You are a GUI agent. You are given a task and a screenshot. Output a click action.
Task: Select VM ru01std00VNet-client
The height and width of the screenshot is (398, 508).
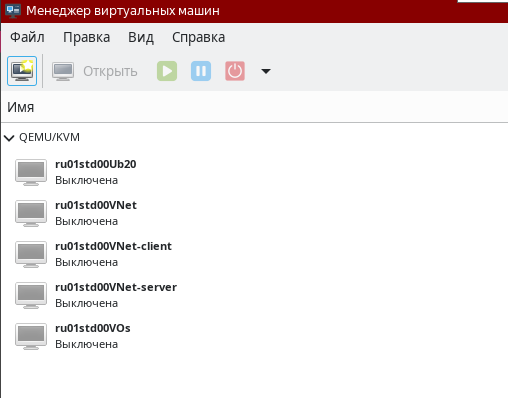(x=255, y=254)
